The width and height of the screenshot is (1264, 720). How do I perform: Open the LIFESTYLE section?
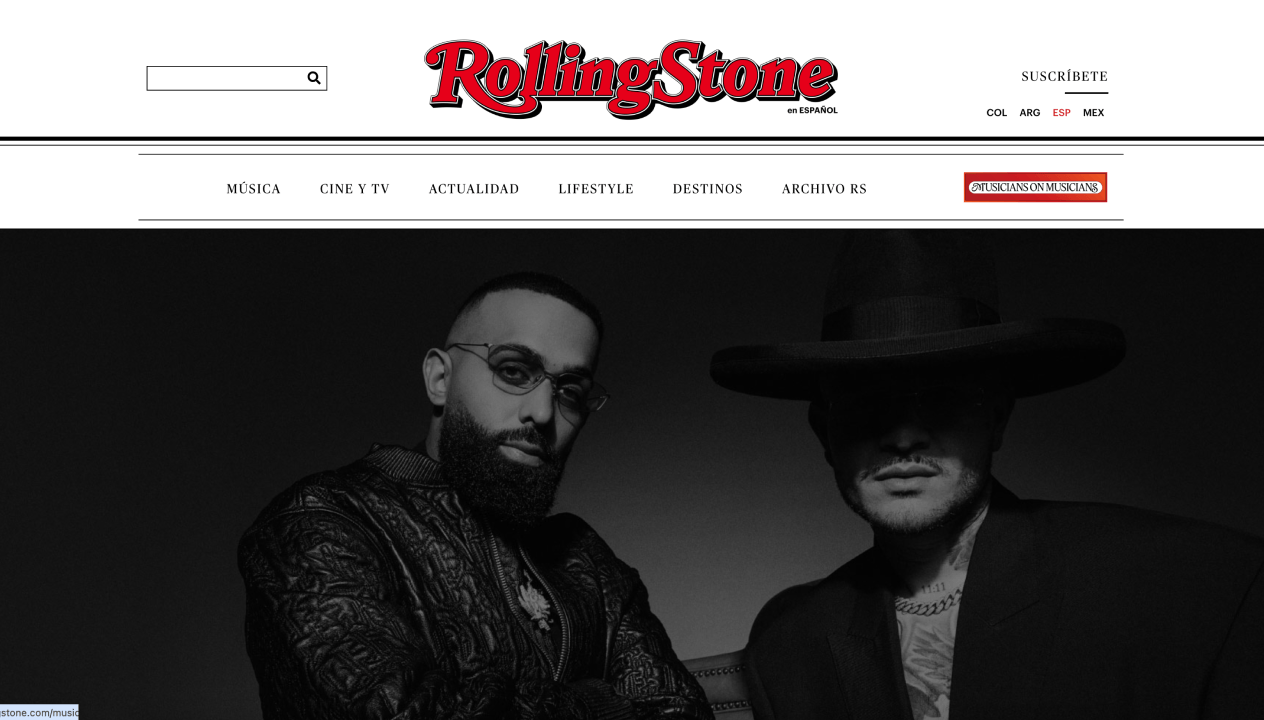596,189
